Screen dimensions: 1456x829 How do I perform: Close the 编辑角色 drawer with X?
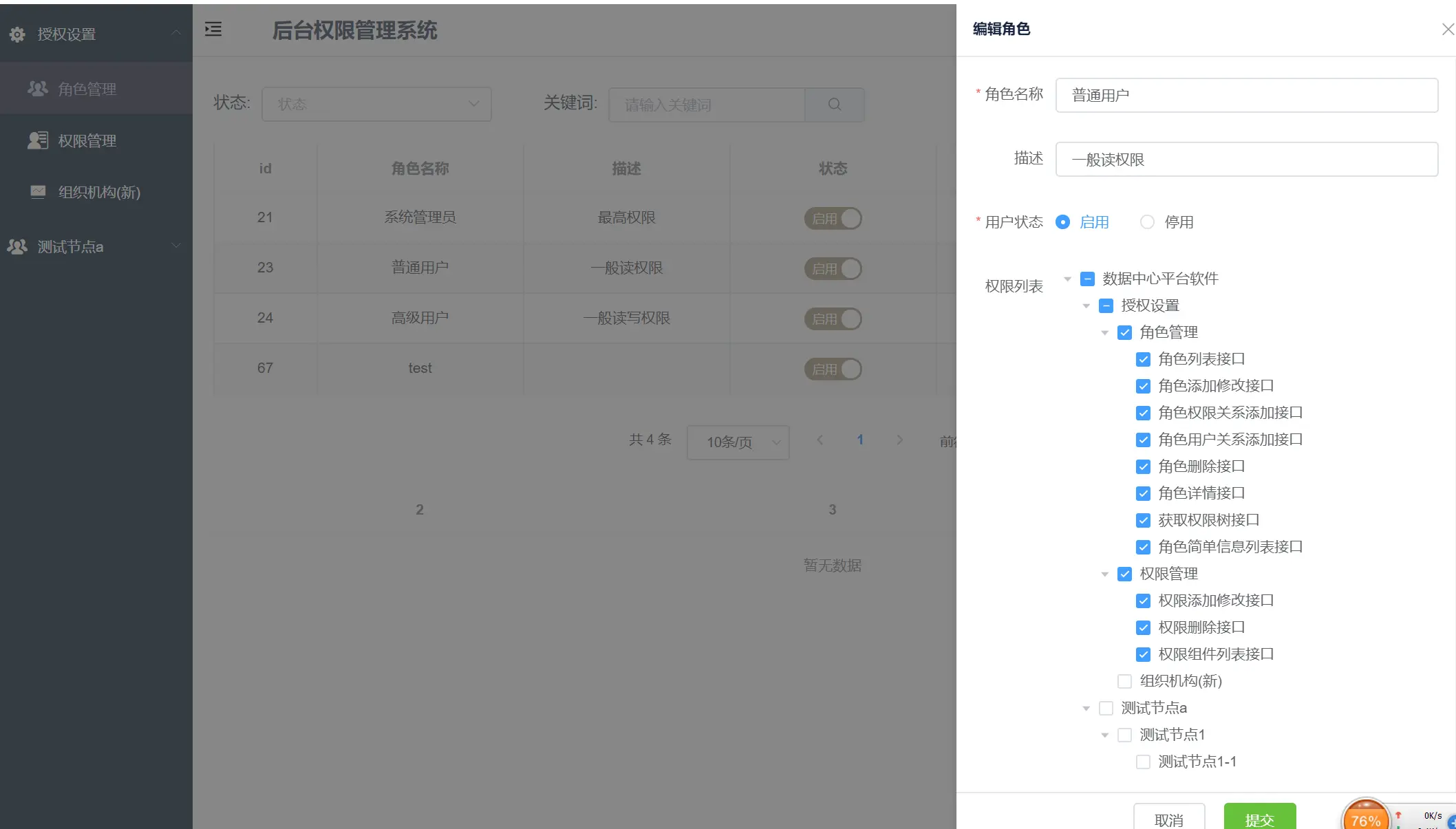[x=1447, y=29]
